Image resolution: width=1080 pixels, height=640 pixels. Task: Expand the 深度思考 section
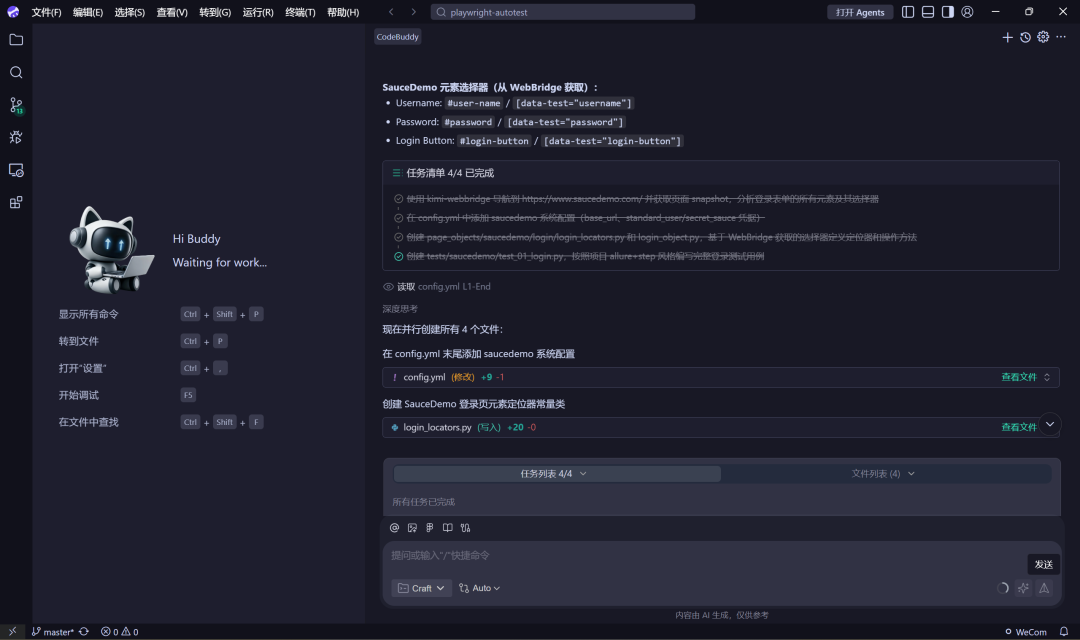400,309
